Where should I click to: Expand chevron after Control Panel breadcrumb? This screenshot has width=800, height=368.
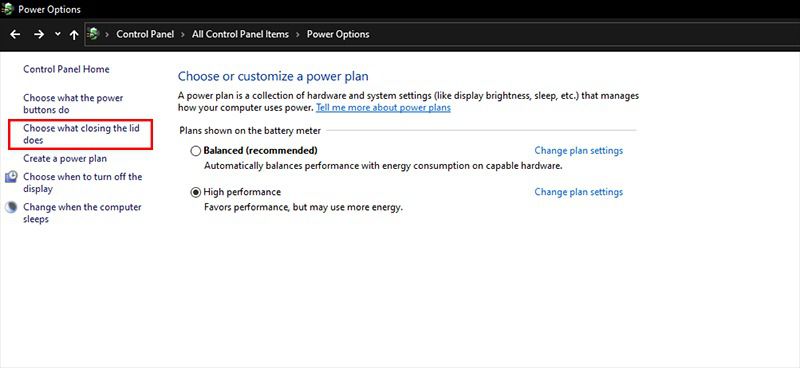point(183,34)
